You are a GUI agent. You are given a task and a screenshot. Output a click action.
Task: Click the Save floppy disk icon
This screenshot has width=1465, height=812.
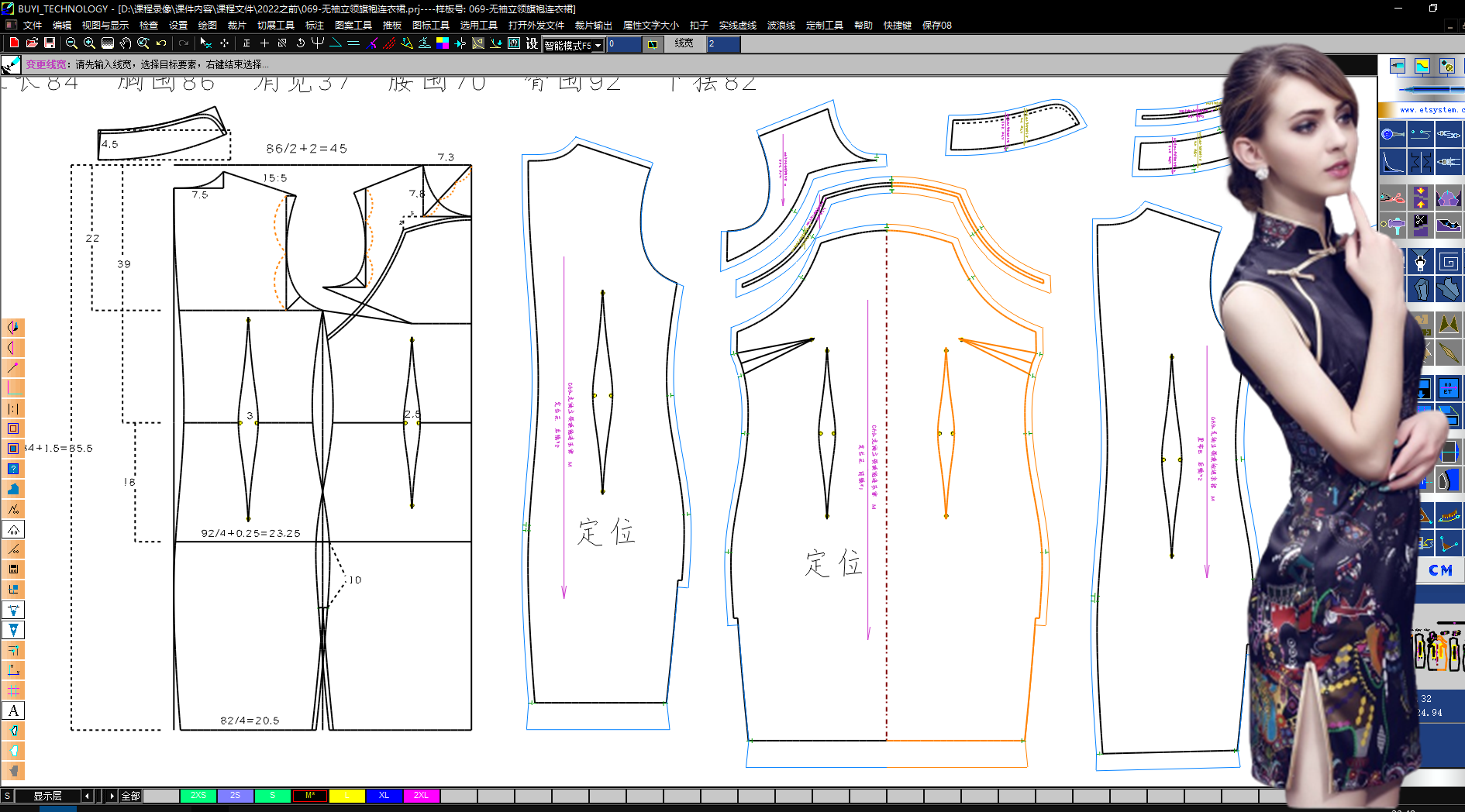point(50,43)
